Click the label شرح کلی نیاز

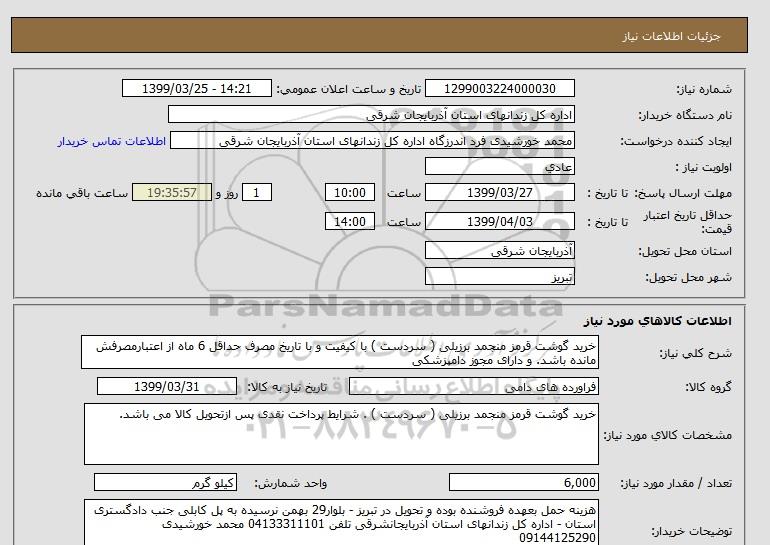click(x=695, y=353)
